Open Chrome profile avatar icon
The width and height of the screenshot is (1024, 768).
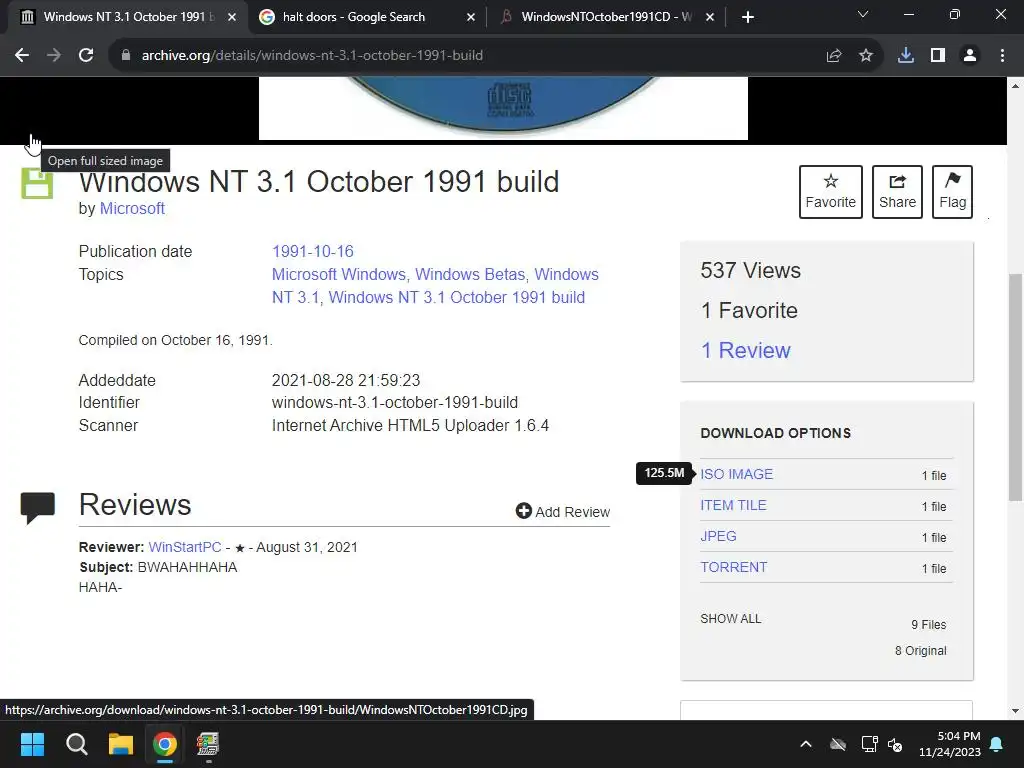click(x=970, y=56)
